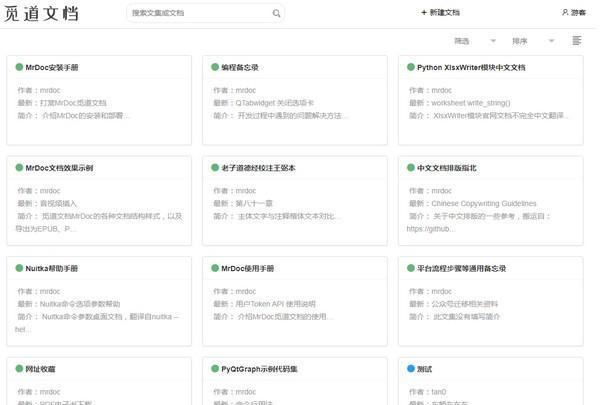600x405 pixels.
Task: Open the PyQtGraph示例代码集 collection
Action: (259, 369)
